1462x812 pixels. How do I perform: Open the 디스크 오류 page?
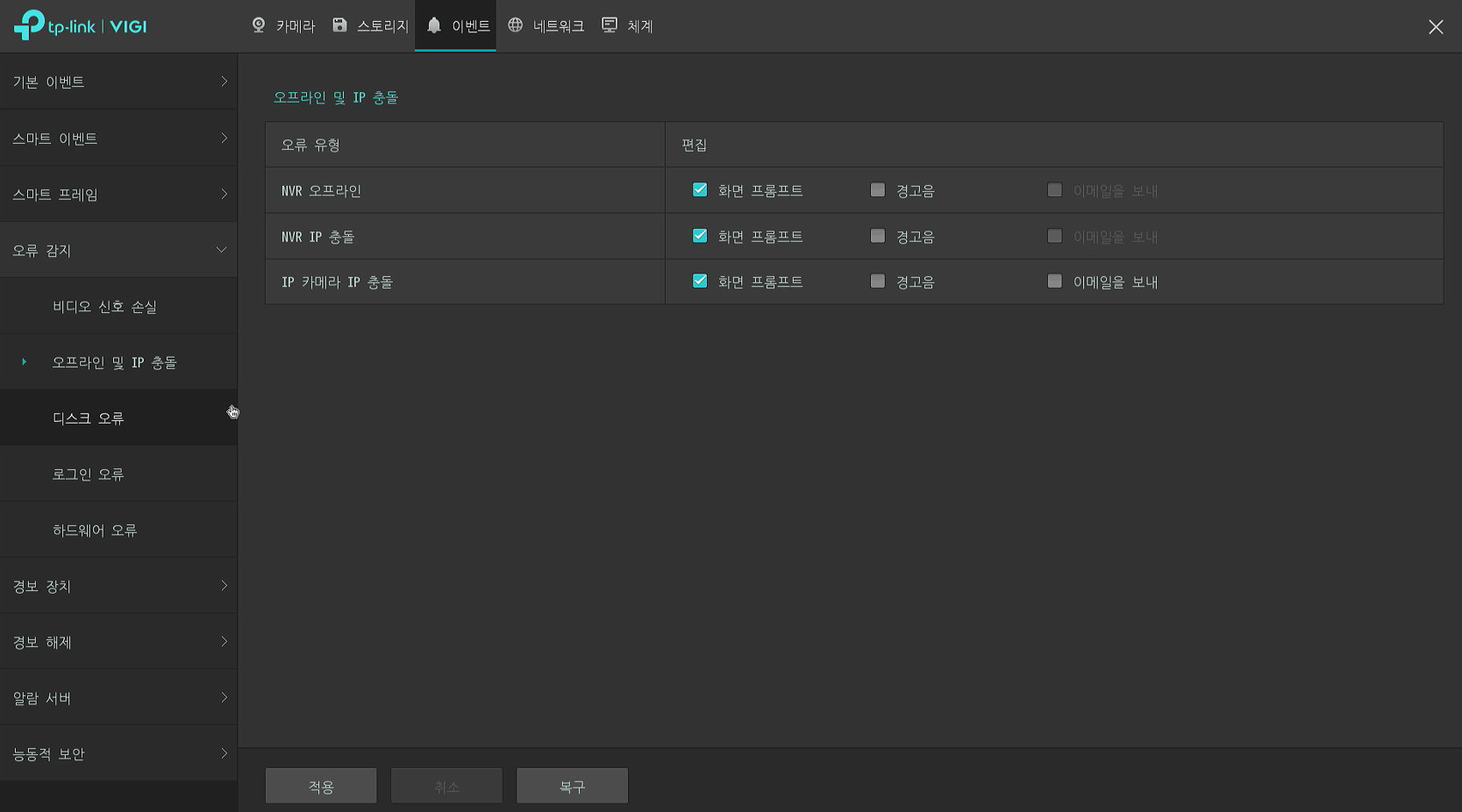(89, 418)
